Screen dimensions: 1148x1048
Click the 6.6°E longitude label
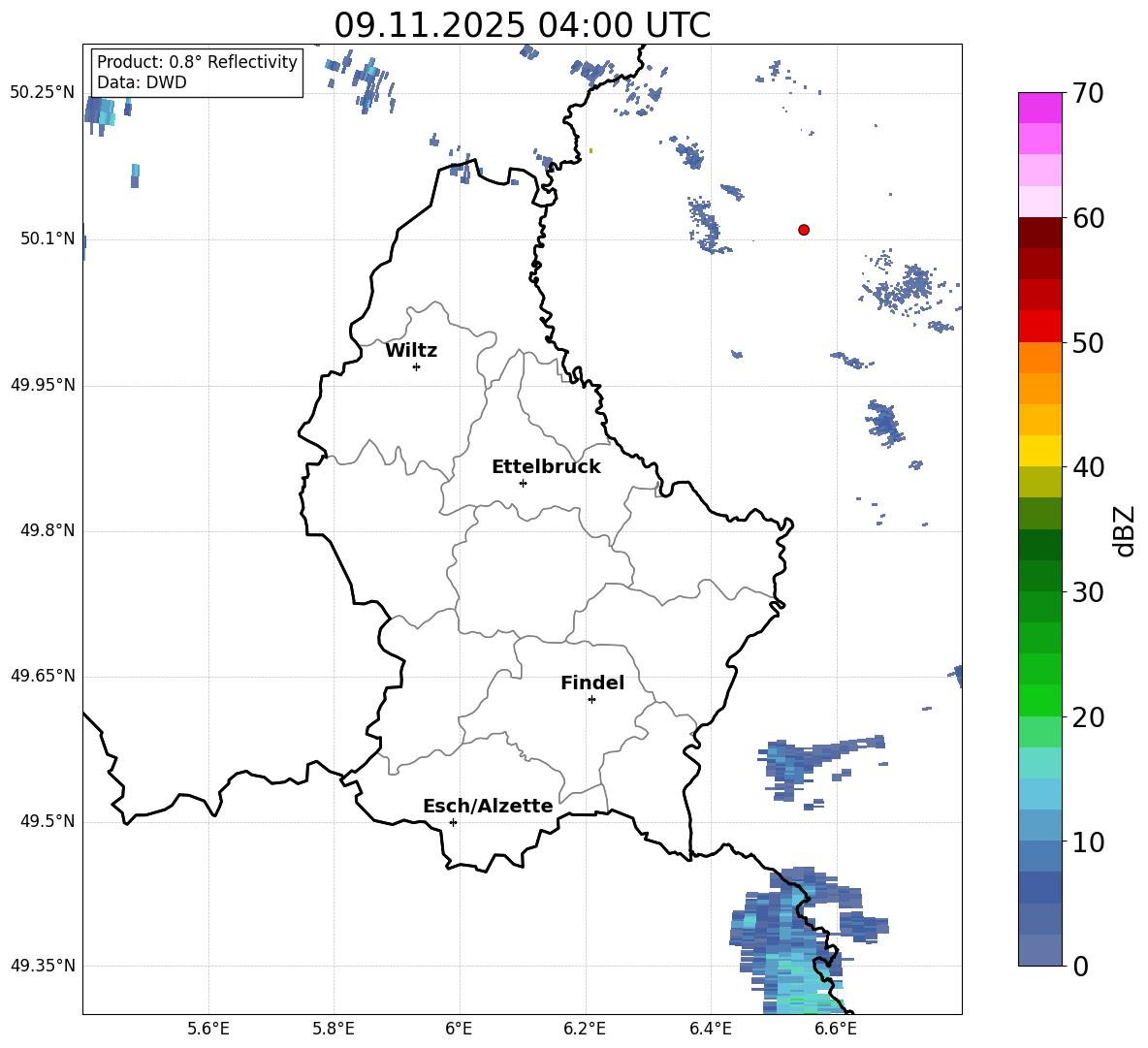(836, 1029)
